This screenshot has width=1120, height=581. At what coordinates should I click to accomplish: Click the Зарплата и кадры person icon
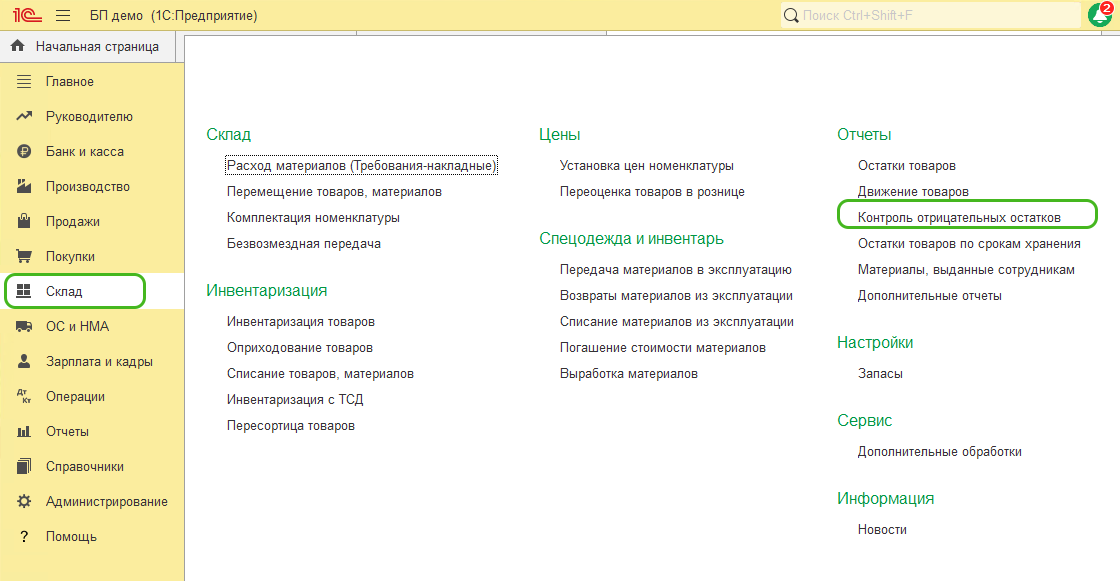point(25,362)
